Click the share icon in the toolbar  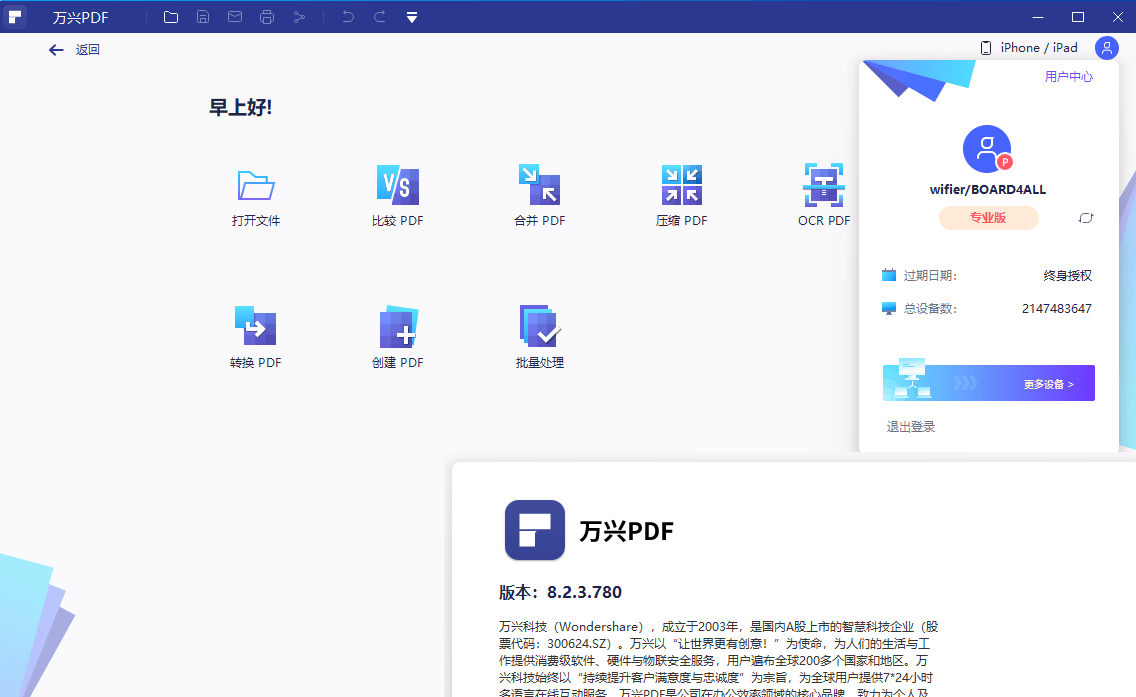click(299, 16)
